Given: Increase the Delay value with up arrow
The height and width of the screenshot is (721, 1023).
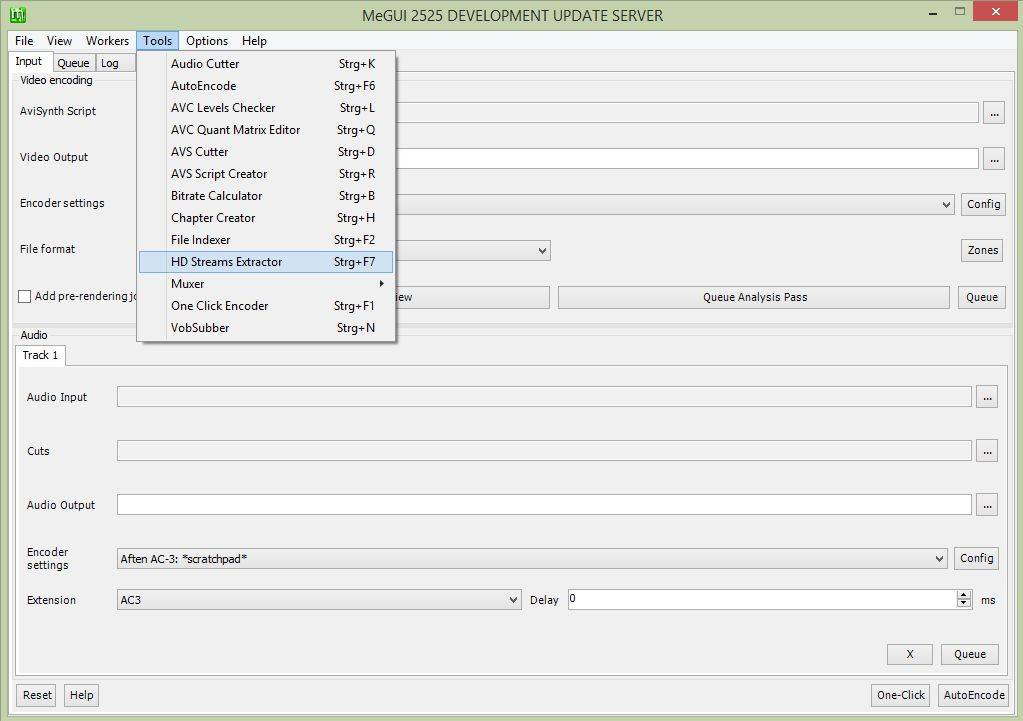Looking at the screenshot, I should (964, 595).
